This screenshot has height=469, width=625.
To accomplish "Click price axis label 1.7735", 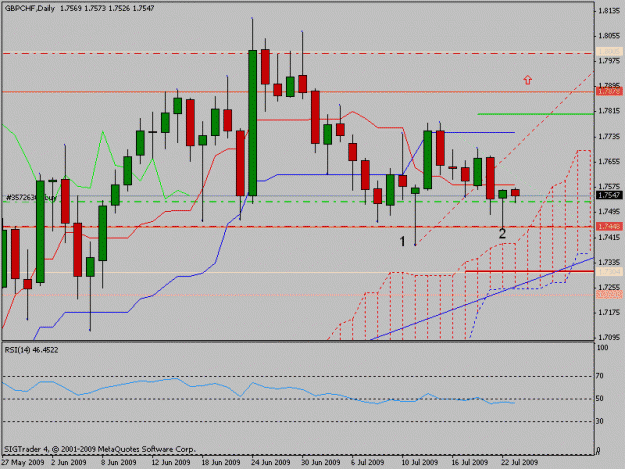I will tap(609, 137).
